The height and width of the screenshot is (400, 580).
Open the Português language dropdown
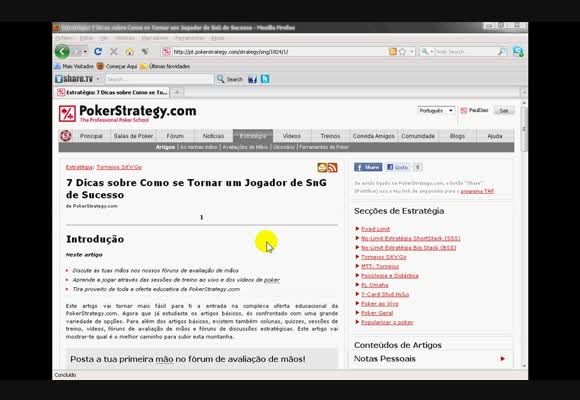coord(436,110)
